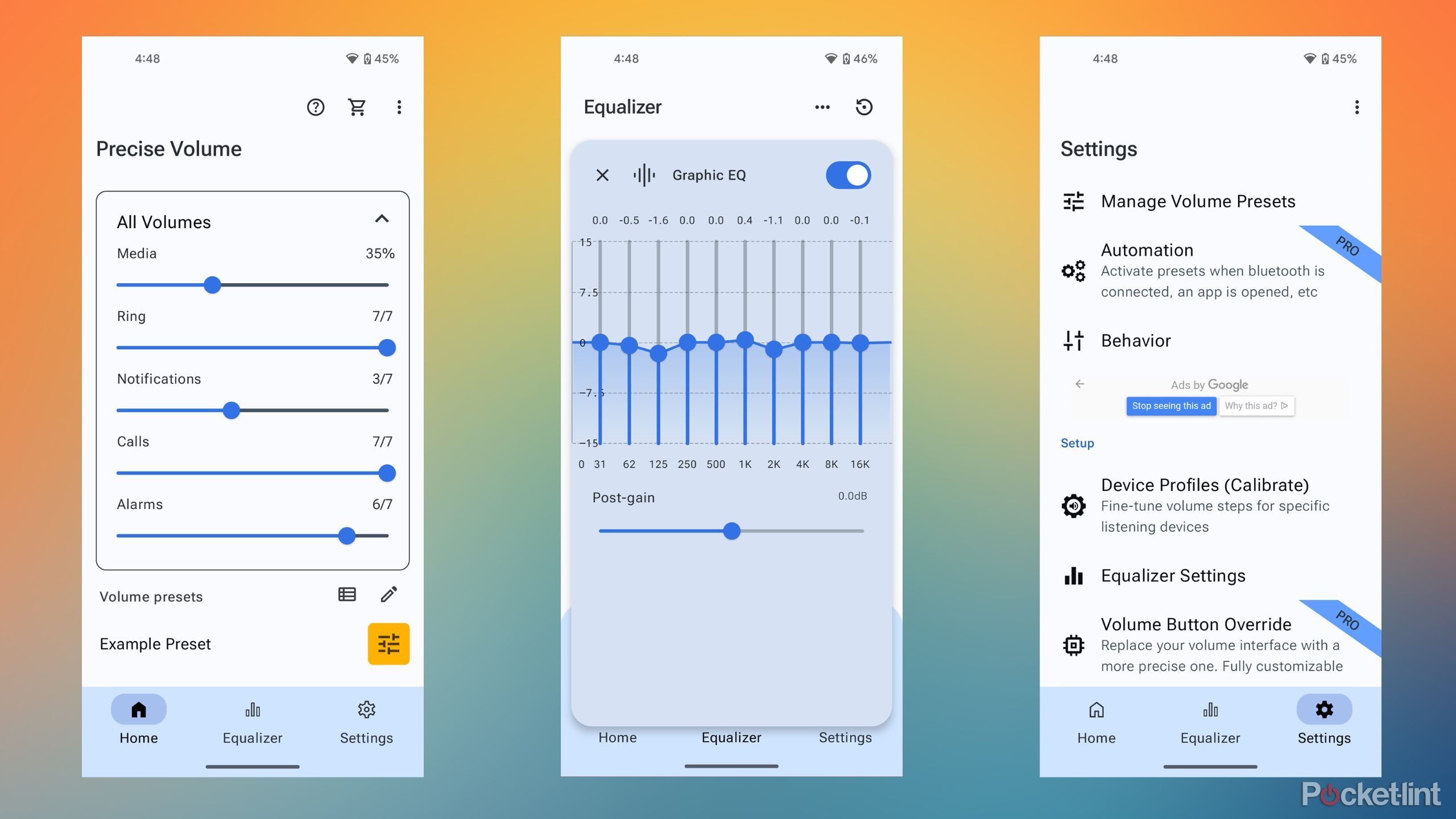Close the Graphic EQ panel with X button
The width and height of the screenshot is (1456, 819).
coord(603,176)
